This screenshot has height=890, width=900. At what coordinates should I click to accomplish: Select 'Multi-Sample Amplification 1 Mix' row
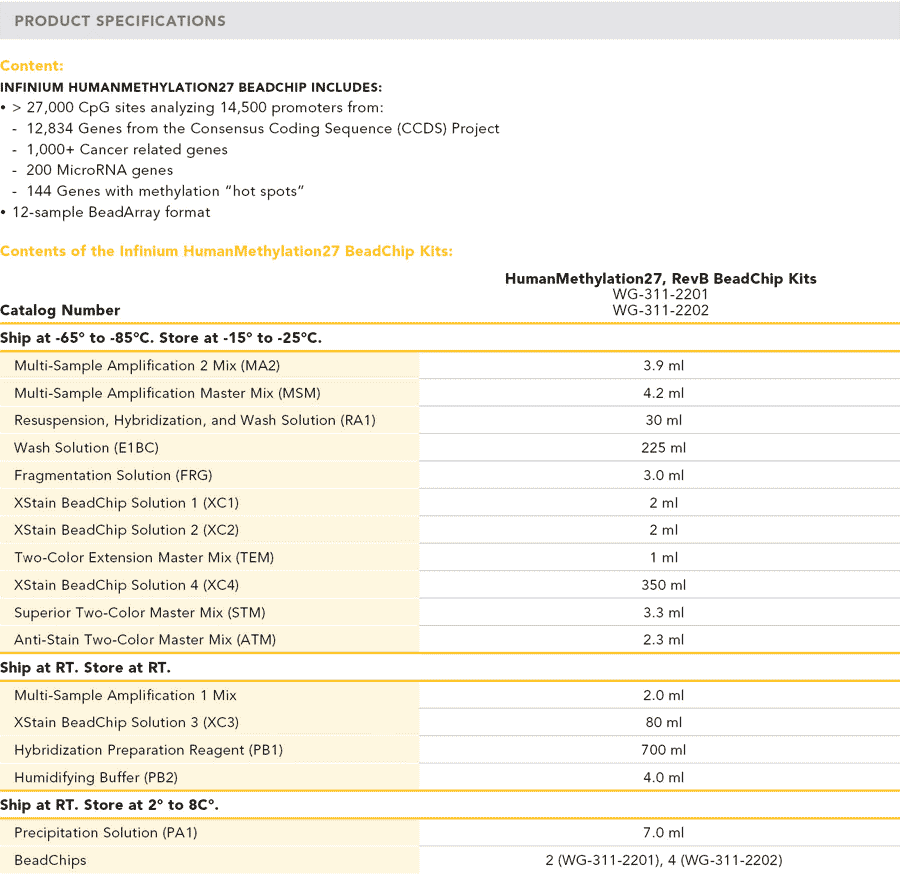[450, 695]
